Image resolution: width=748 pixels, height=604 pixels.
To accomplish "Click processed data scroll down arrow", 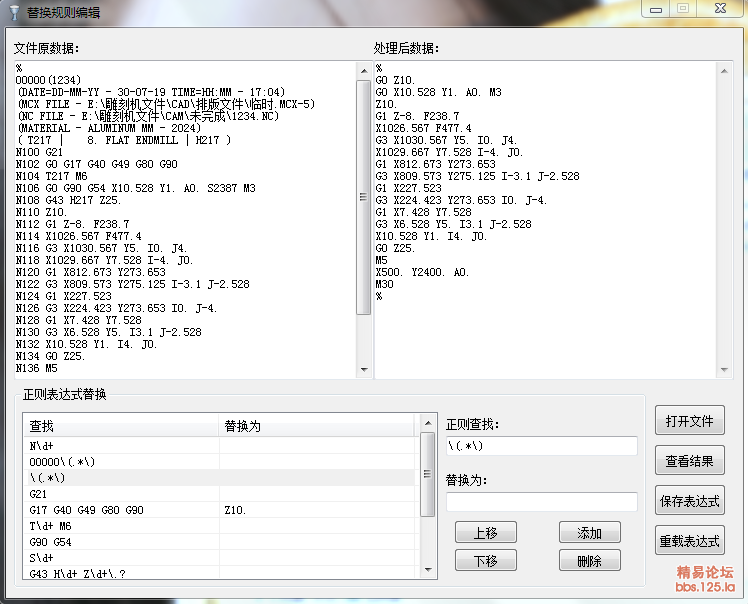I will pos(724,369).
